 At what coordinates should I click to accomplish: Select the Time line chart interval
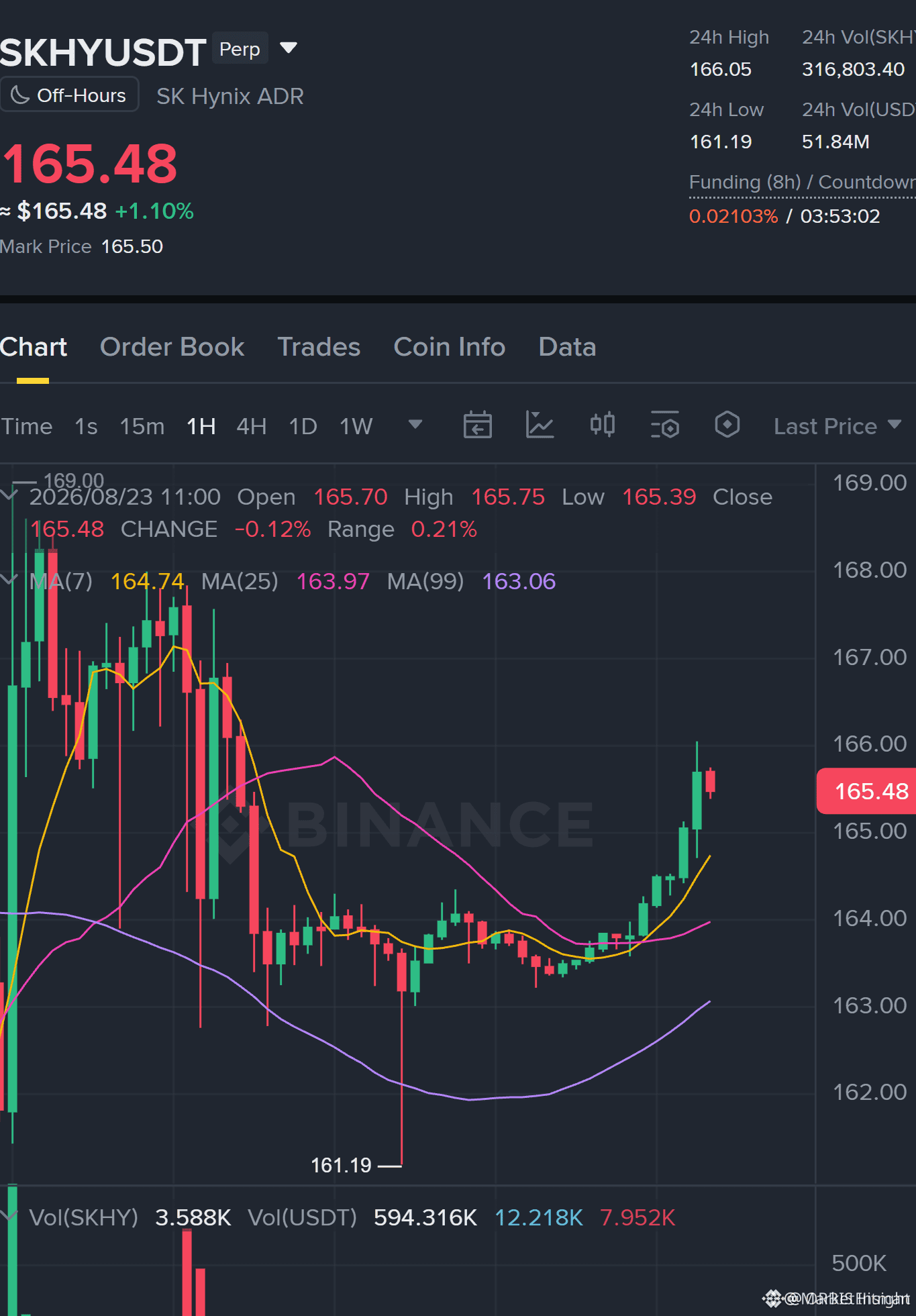26,426
